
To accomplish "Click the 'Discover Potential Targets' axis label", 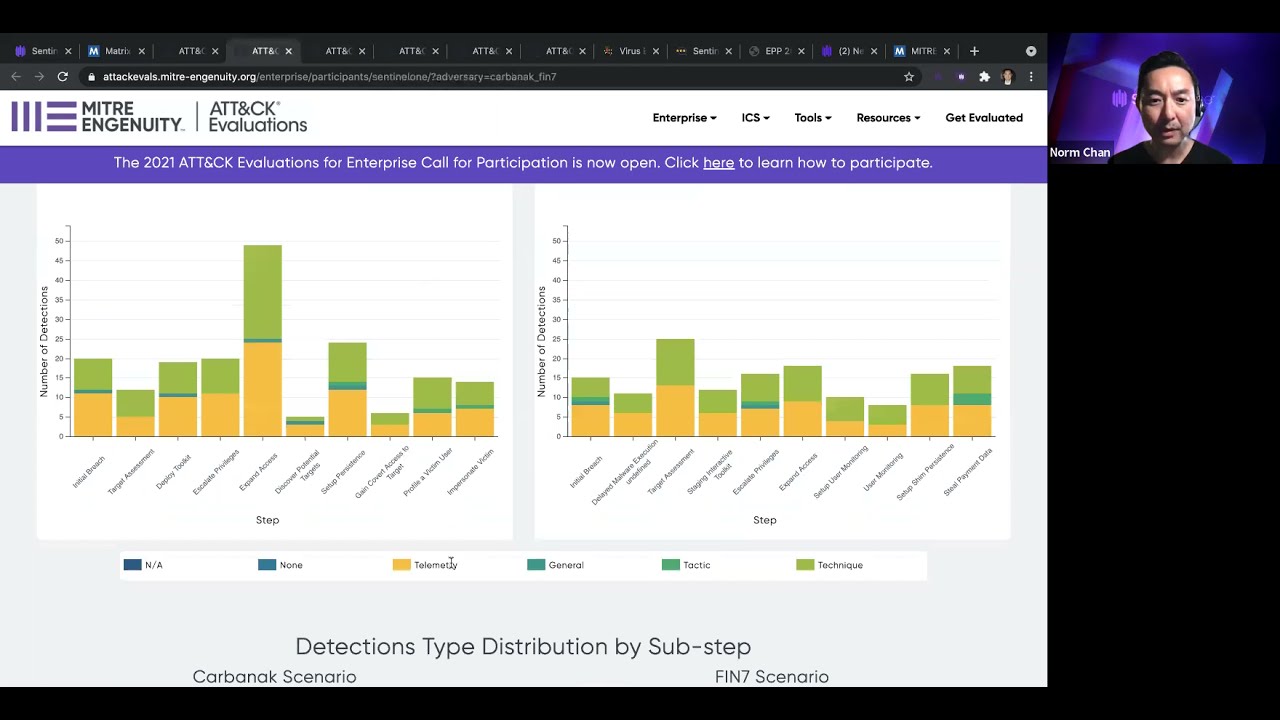I will (x=297, y=471).
